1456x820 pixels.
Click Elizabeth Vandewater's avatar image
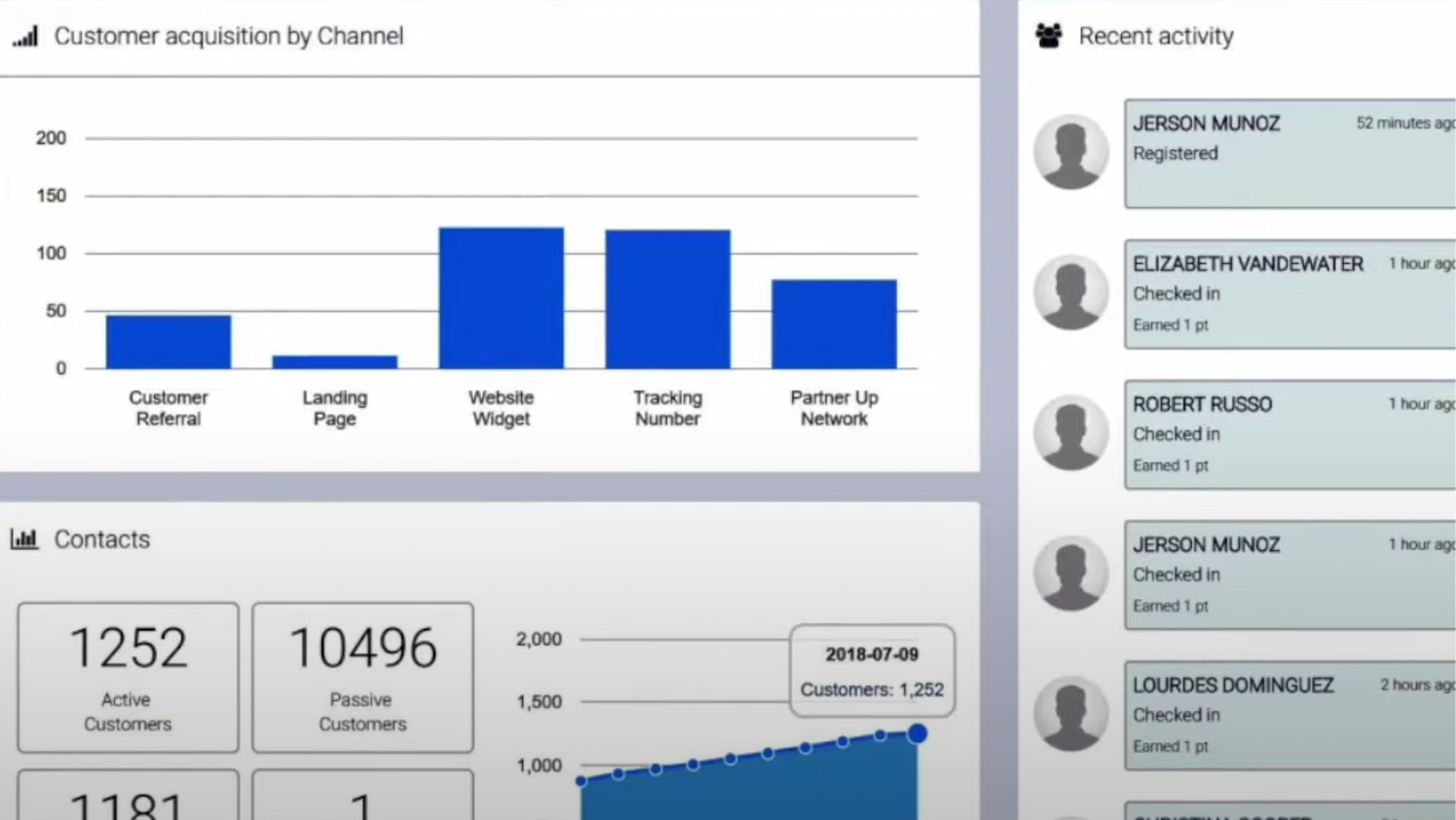pyautogui.click(x=1070, y=292)
